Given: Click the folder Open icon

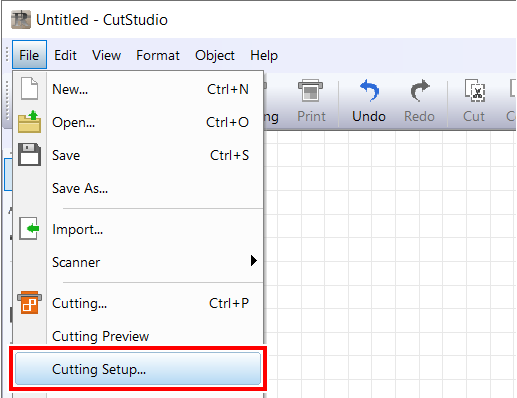Looking at the screenshot, I should pyautogui.click(x=29, y=122).
